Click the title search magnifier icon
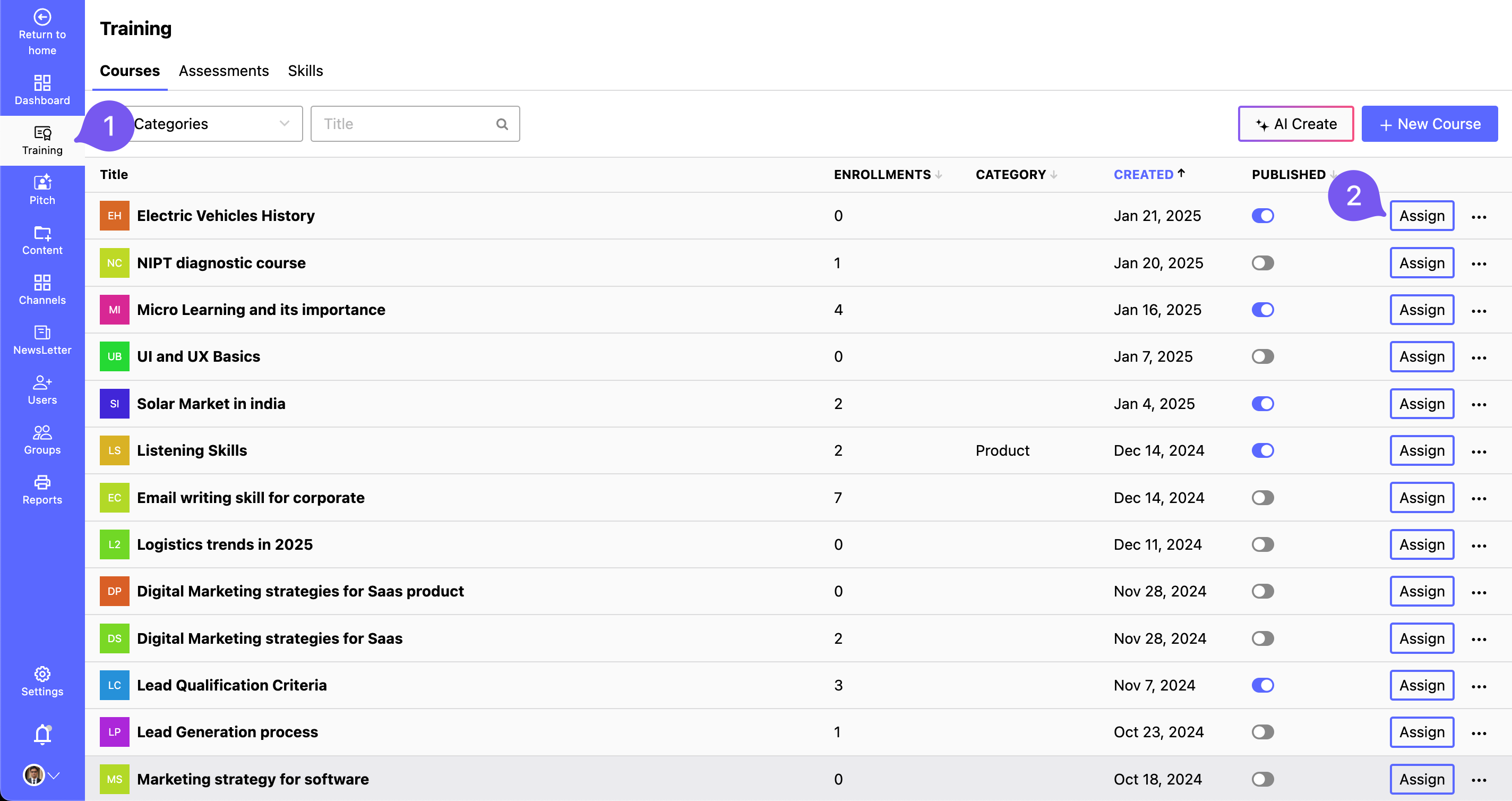Image resolution: width=1512 pixels, height=801 pixels. (x=502, y=124)
